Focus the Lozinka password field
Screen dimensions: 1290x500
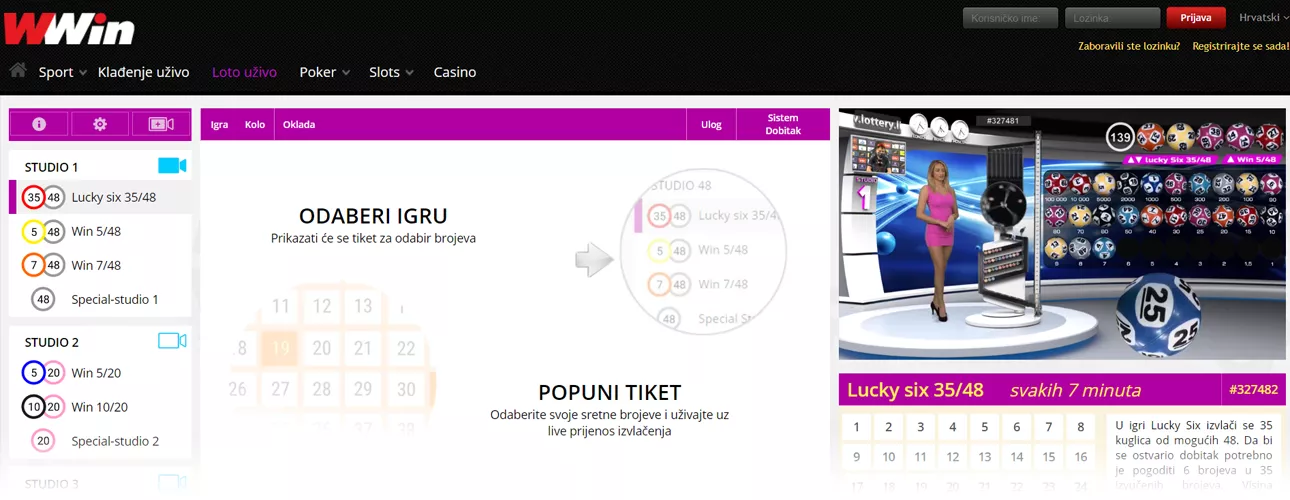coord(1112,18)
